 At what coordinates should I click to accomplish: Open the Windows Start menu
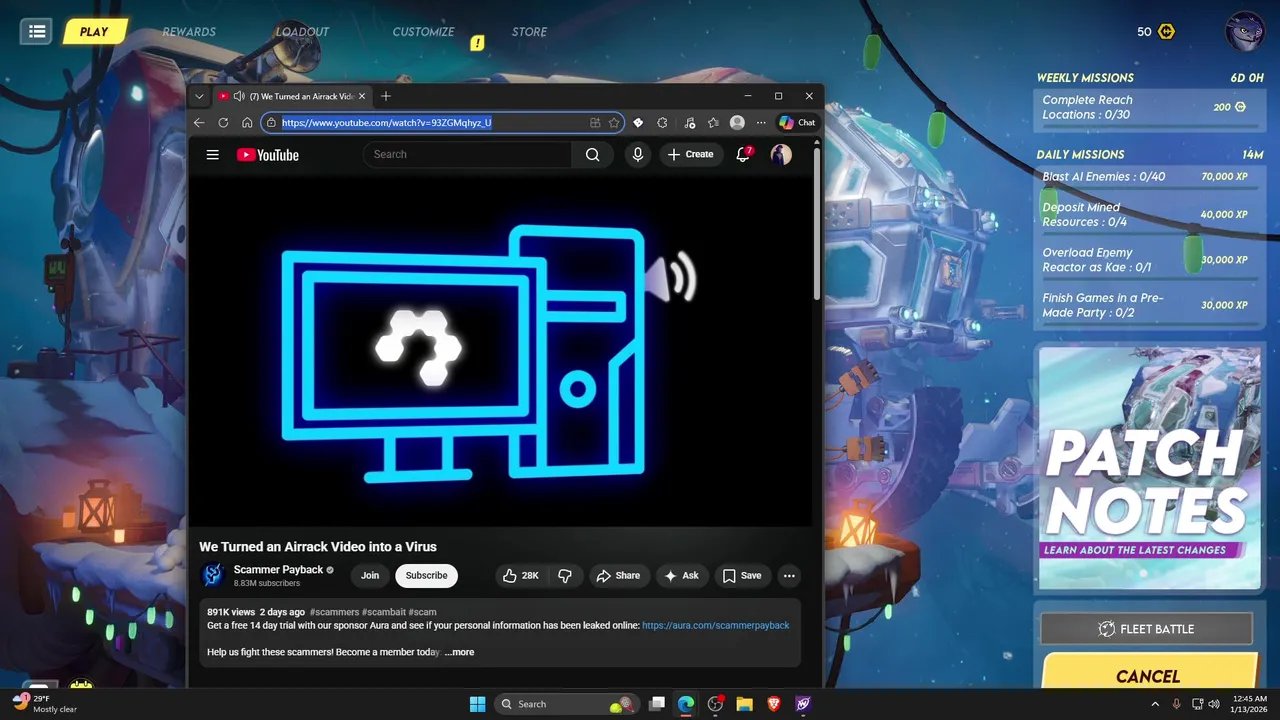pyautogui.click(x=477, y=704)
